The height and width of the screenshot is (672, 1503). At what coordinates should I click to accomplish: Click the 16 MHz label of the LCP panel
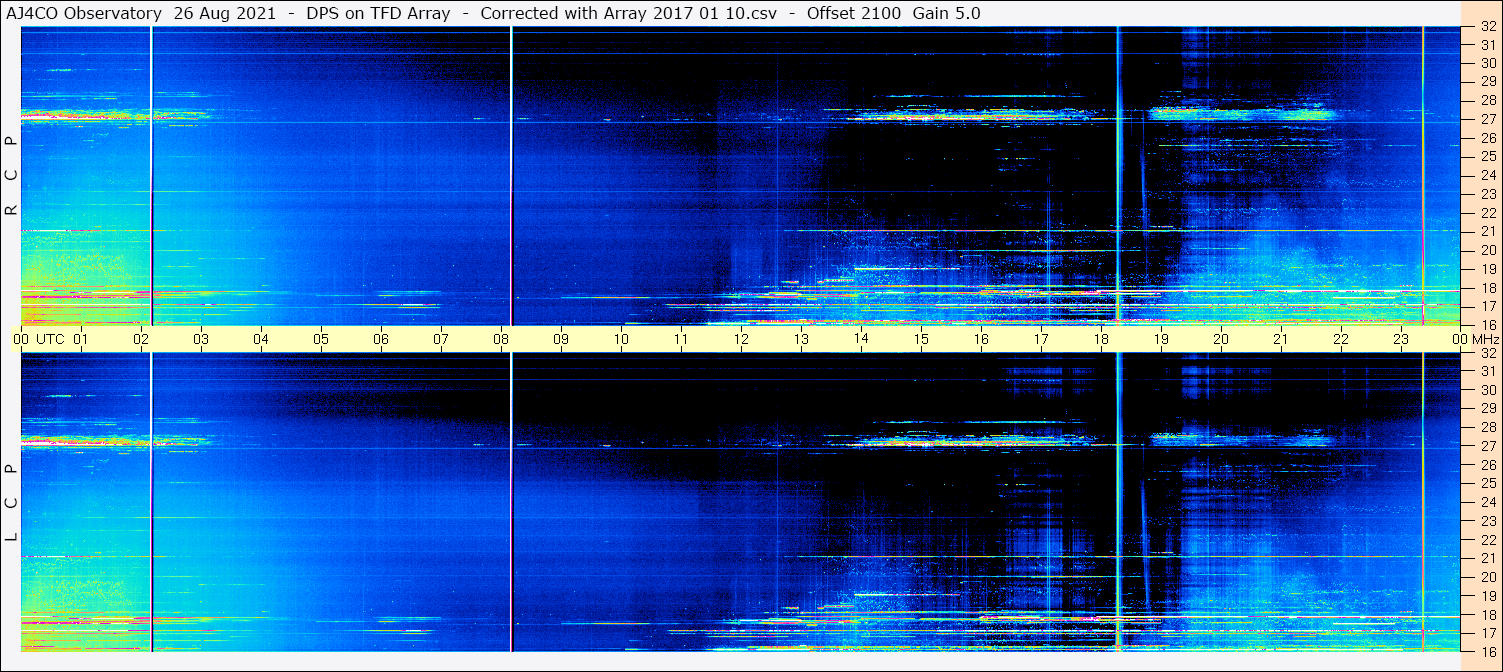pos(1487,651)
